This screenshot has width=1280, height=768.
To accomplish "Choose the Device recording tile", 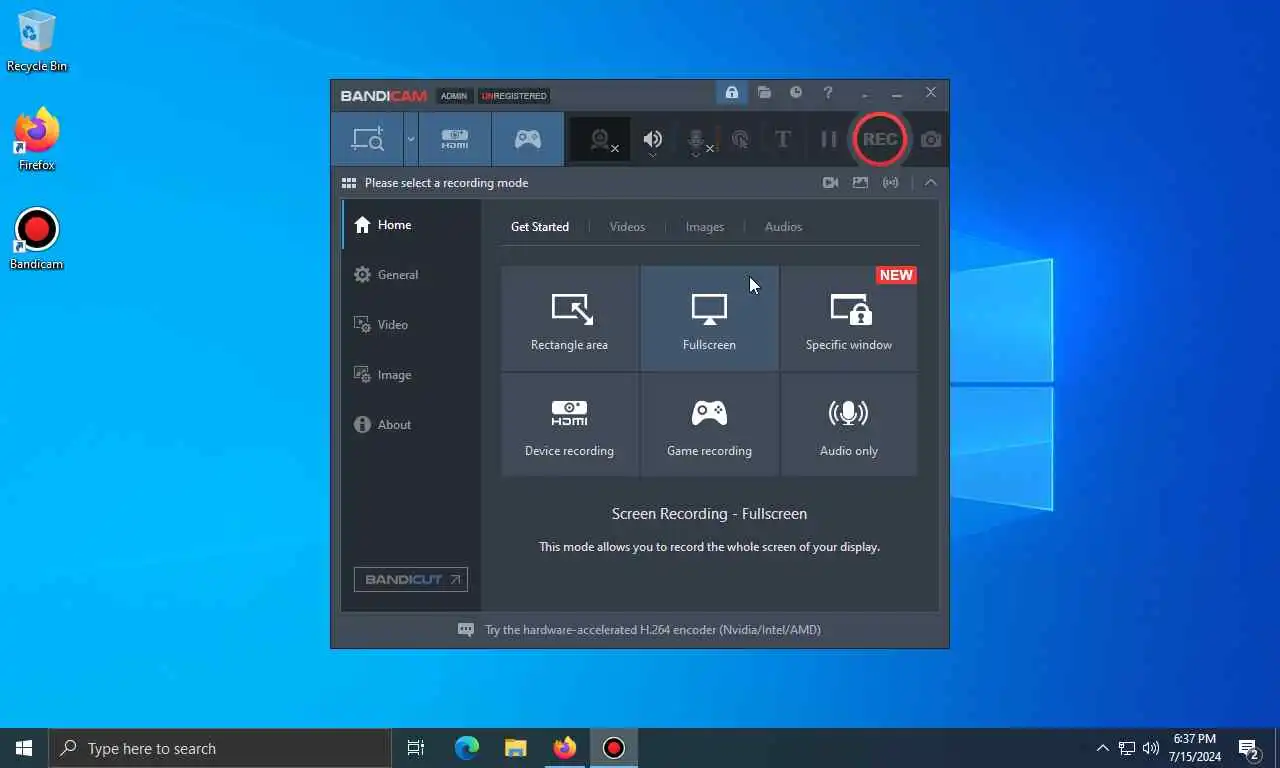I will click(x=570, y=425).
